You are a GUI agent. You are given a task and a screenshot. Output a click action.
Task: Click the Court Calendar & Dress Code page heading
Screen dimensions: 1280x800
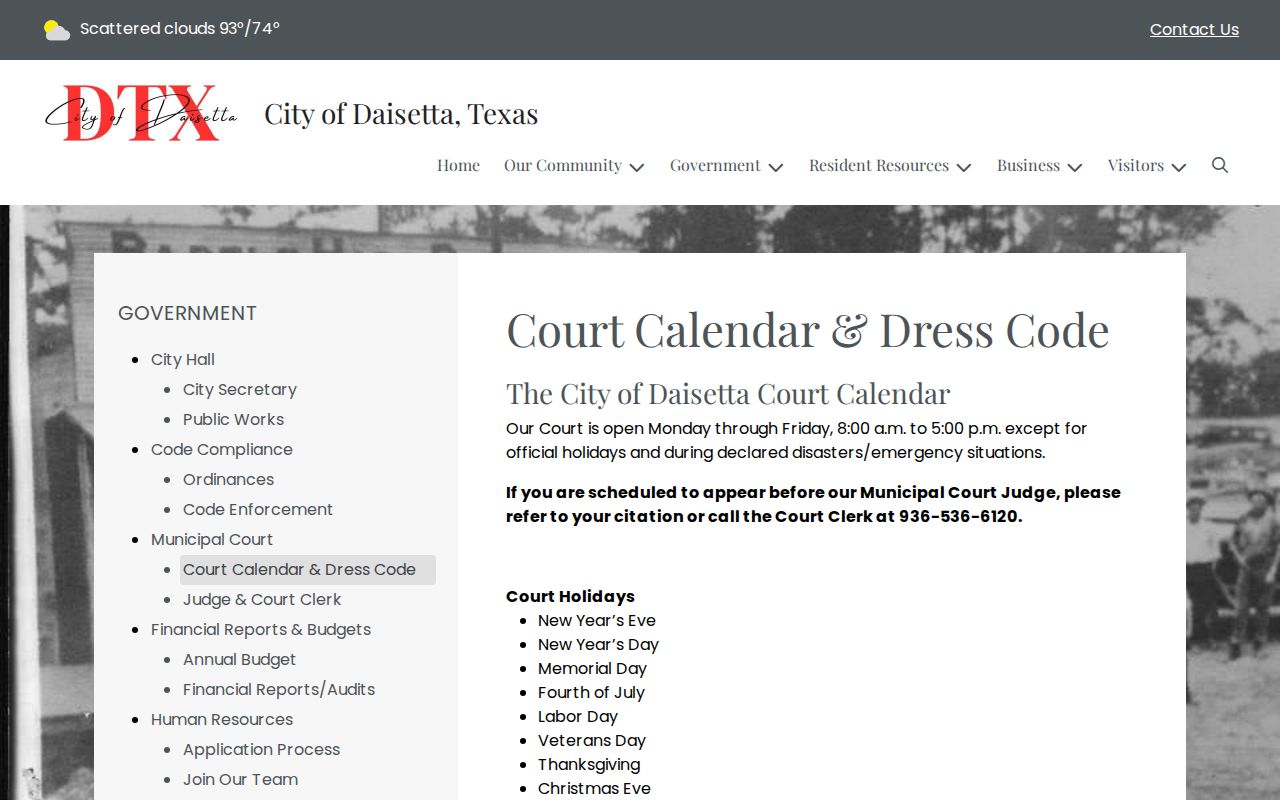[x=808, y=330]
